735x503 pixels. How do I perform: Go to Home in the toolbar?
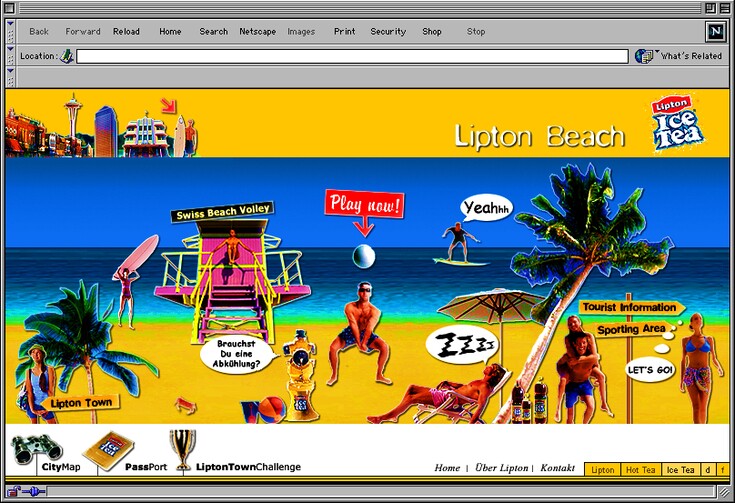tap(170, 31)
